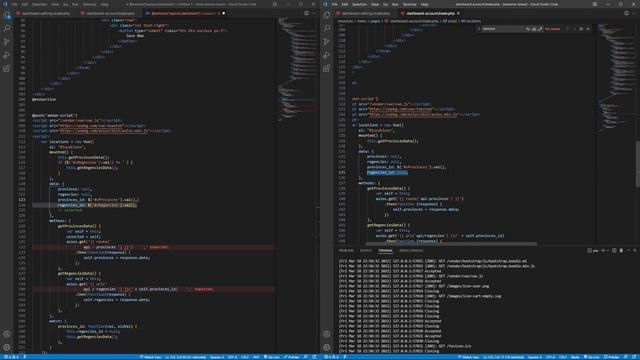This screenshot has height=360, width=640.
Task: Open Search view in left VS Code window
Action: (7, 29)
